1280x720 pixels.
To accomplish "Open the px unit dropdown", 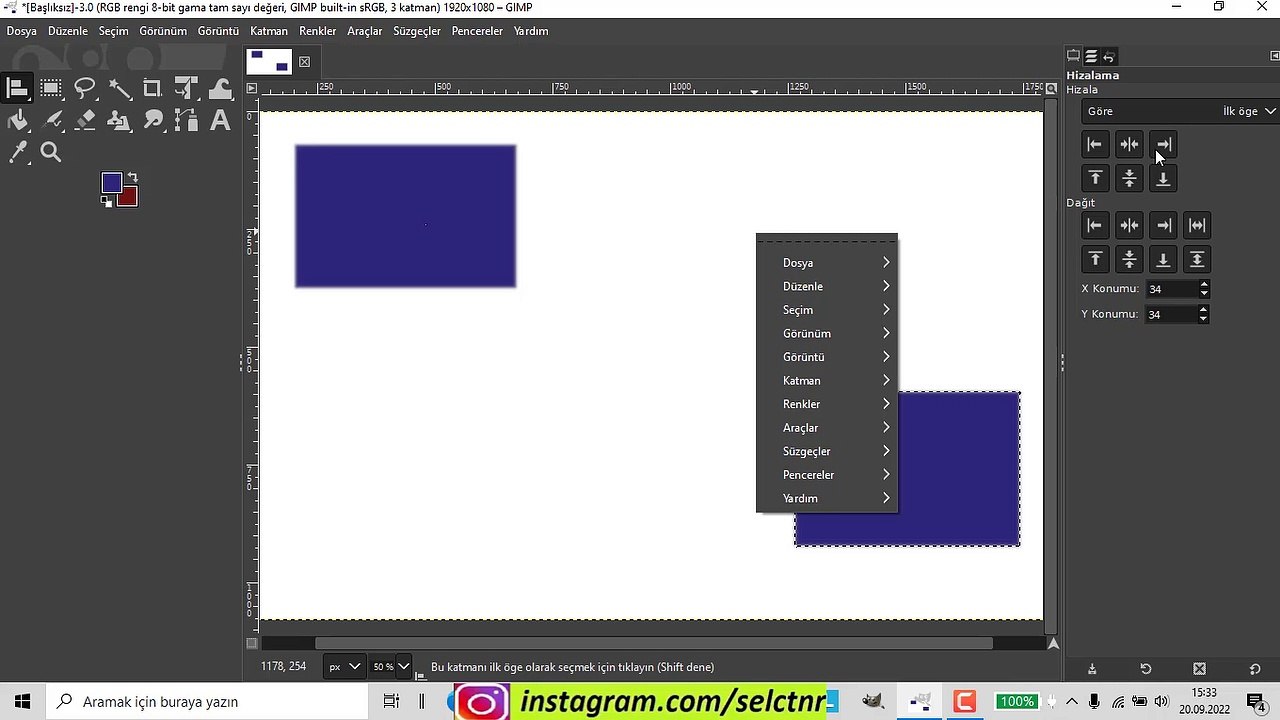I will coord(344,666).
